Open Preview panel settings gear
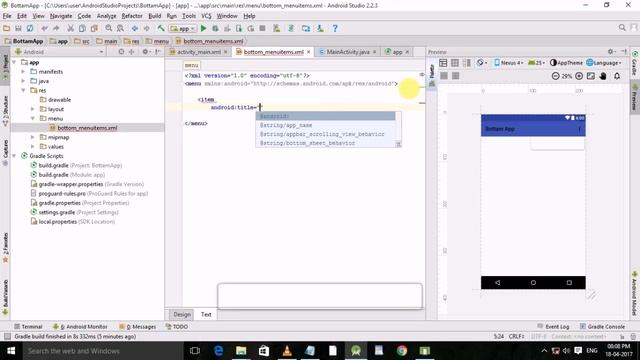This screenshot has height=360, width=640. 611,52
